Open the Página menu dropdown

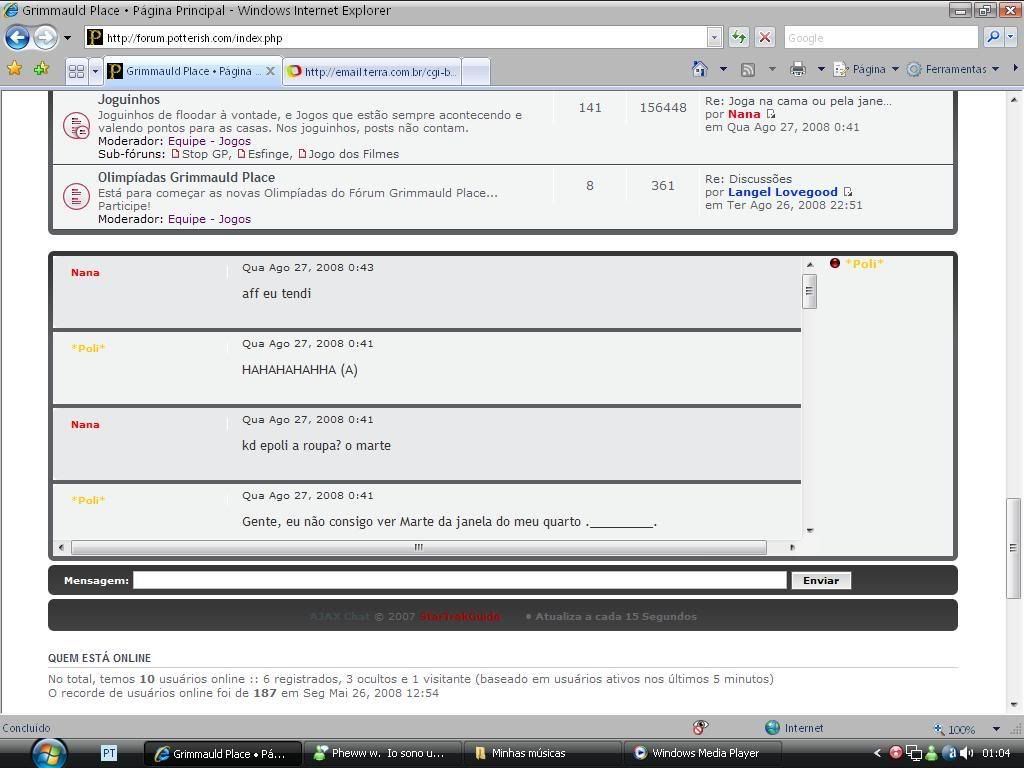(868, 69)
